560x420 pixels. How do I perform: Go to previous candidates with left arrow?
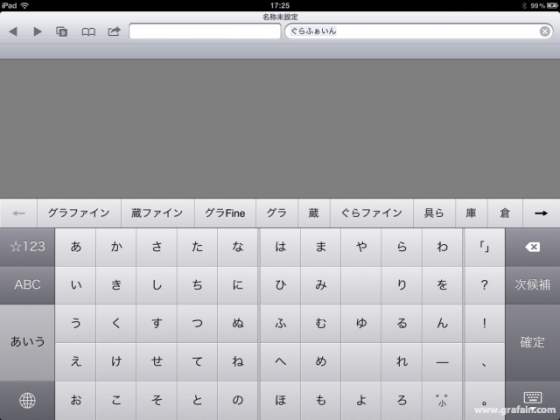click(19, 213)
